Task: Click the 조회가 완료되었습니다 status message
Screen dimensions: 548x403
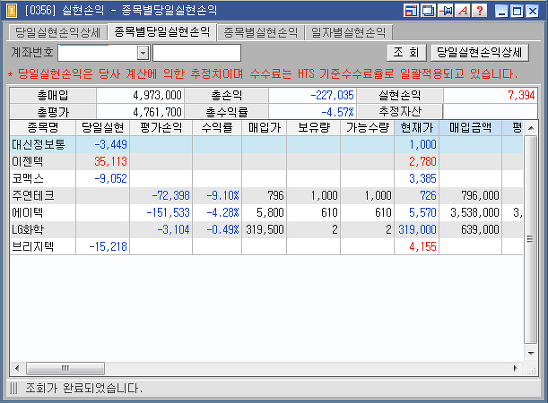Action: coord(84,388)
